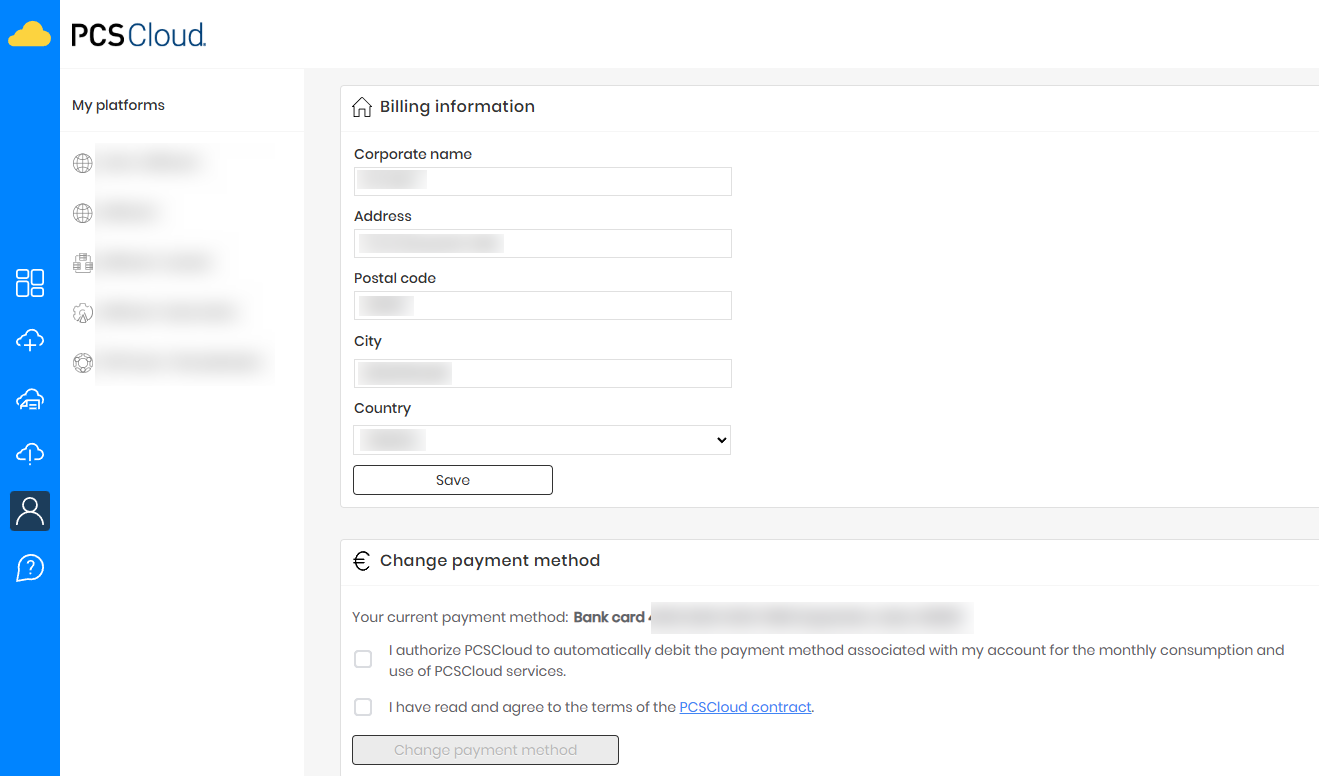Open the user account icon in the sidebar

coord(30,511)
